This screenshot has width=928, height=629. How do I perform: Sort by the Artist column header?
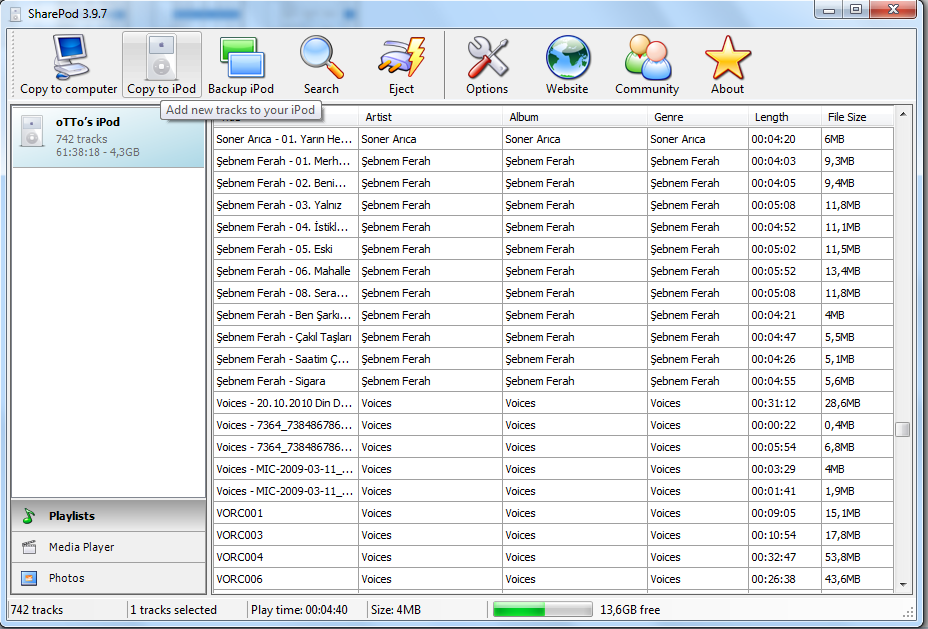click(x=430, y=117)
